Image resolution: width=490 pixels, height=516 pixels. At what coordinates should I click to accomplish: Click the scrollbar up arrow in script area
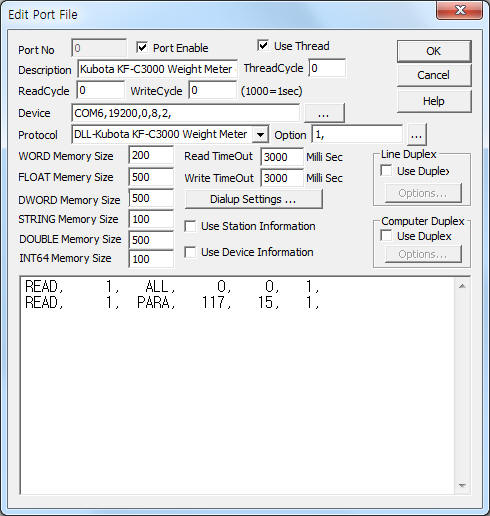tap(462, 286)
